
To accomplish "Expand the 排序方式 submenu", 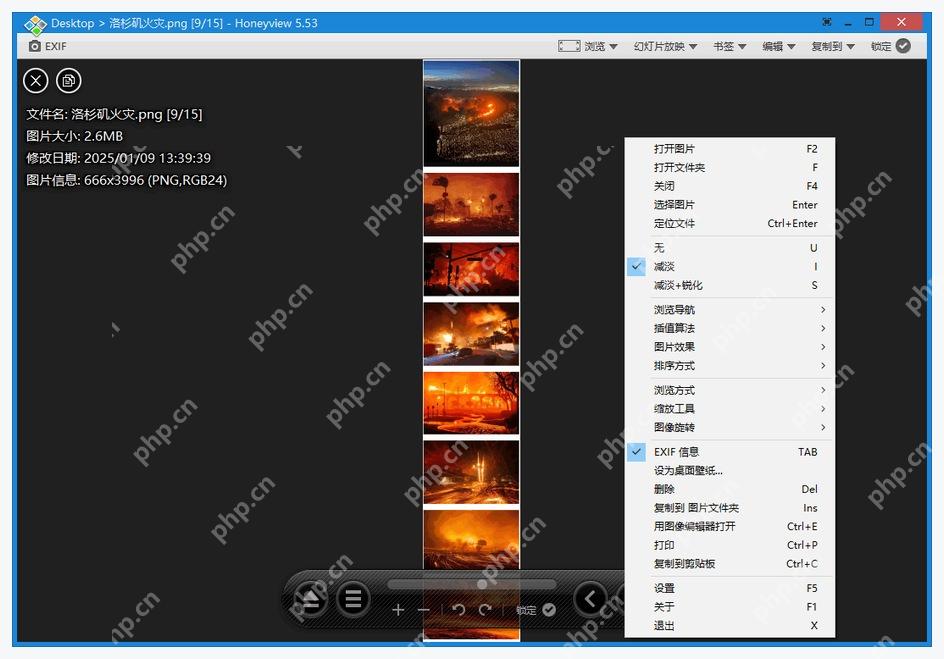I will pyautogui.click(x=730, y=366).
